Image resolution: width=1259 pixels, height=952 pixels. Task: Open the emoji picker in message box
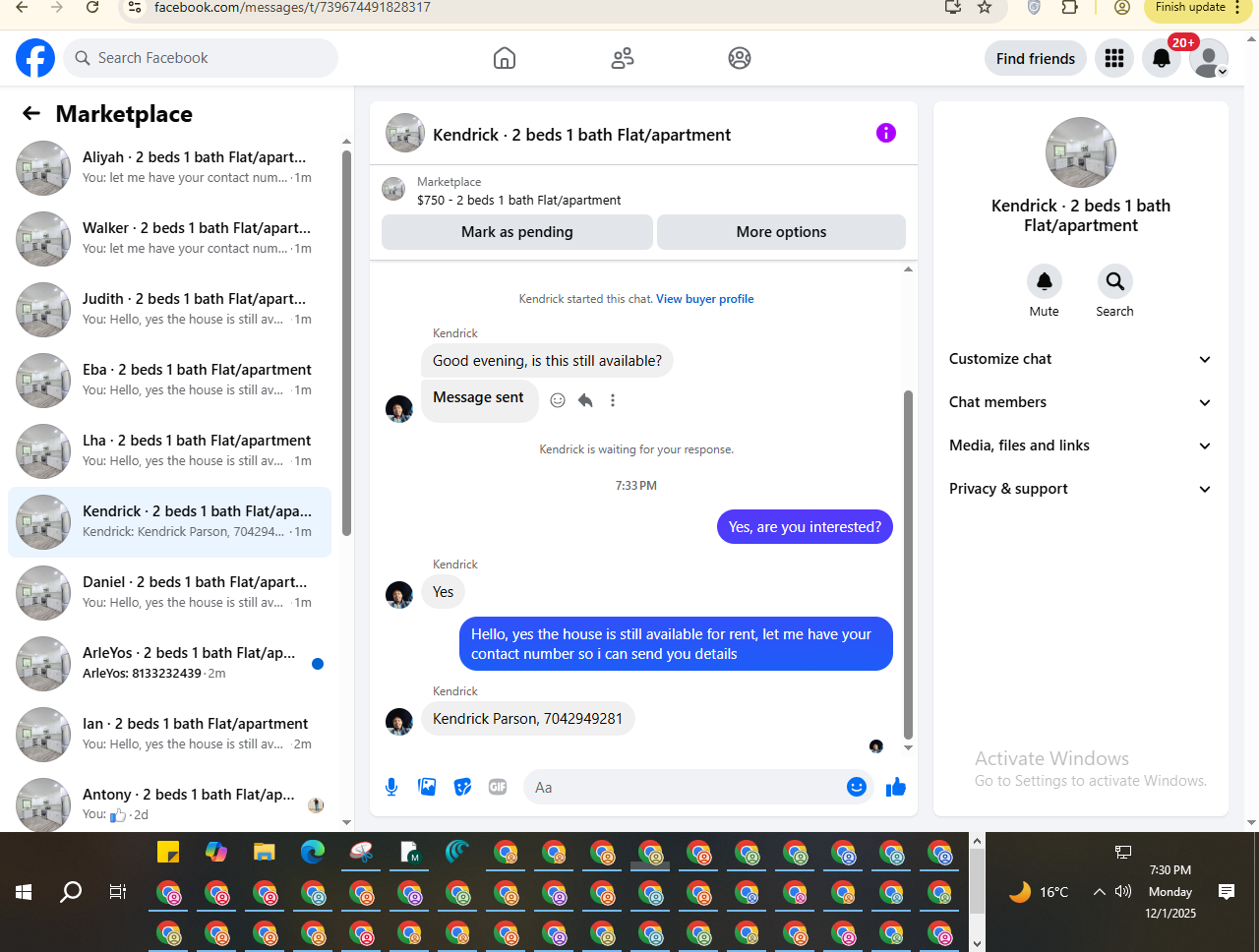point(857,787)
